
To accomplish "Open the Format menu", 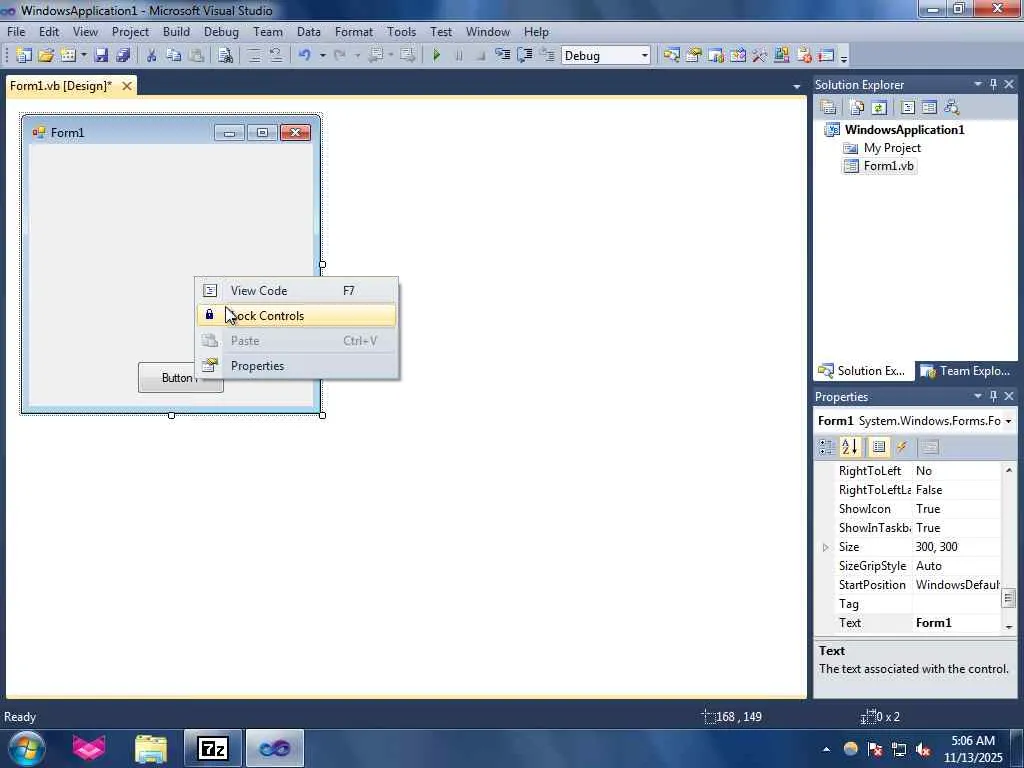I will pyautogui.click(x=353, y=31).
